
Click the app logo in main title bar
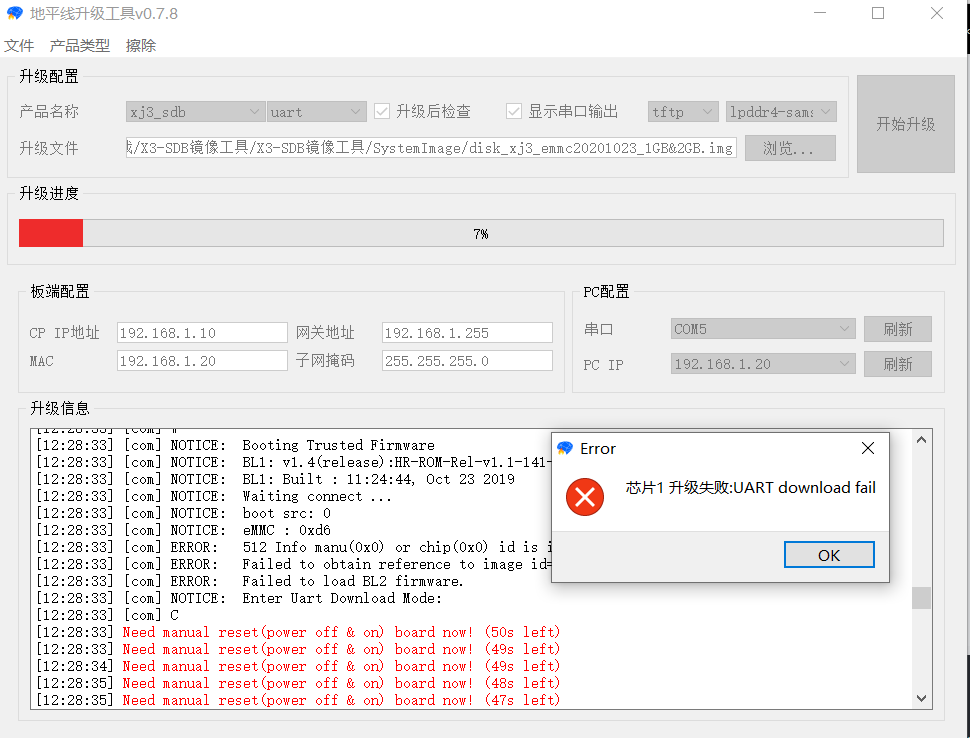tap(14, 14)
